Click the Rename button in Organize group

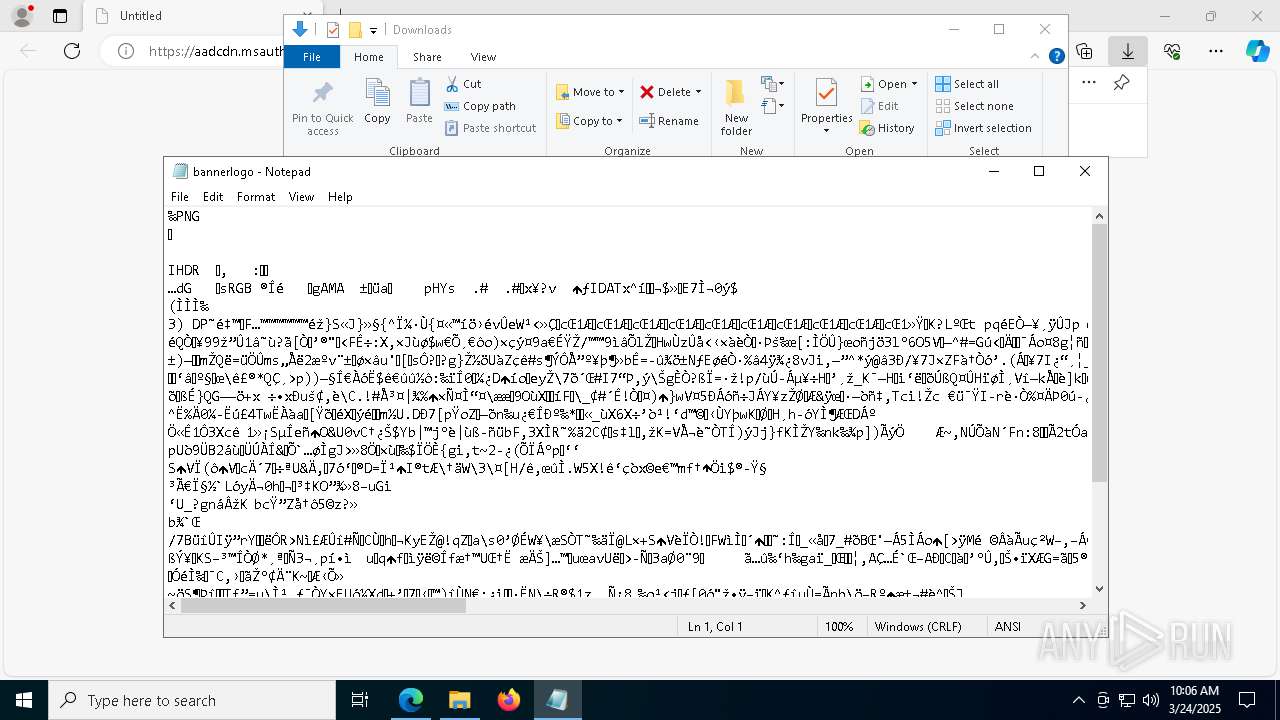[x=669, y=121]
